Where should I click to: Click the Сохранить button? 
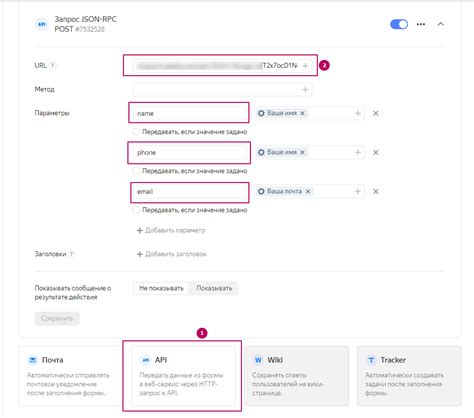(57, 319)
